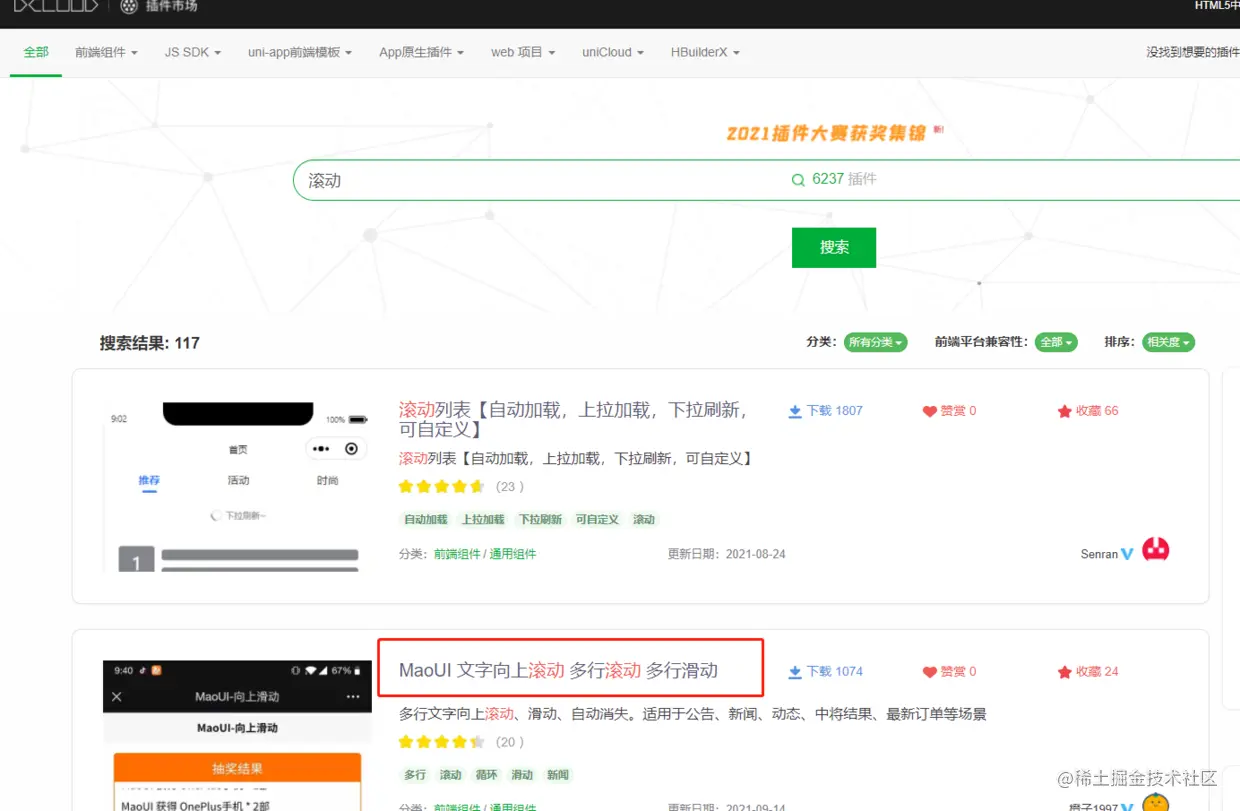The height and width of the screenshot is (811, 1240).
Task: Click download icon of 滚动列表 plugin
Action: point(795,411)
